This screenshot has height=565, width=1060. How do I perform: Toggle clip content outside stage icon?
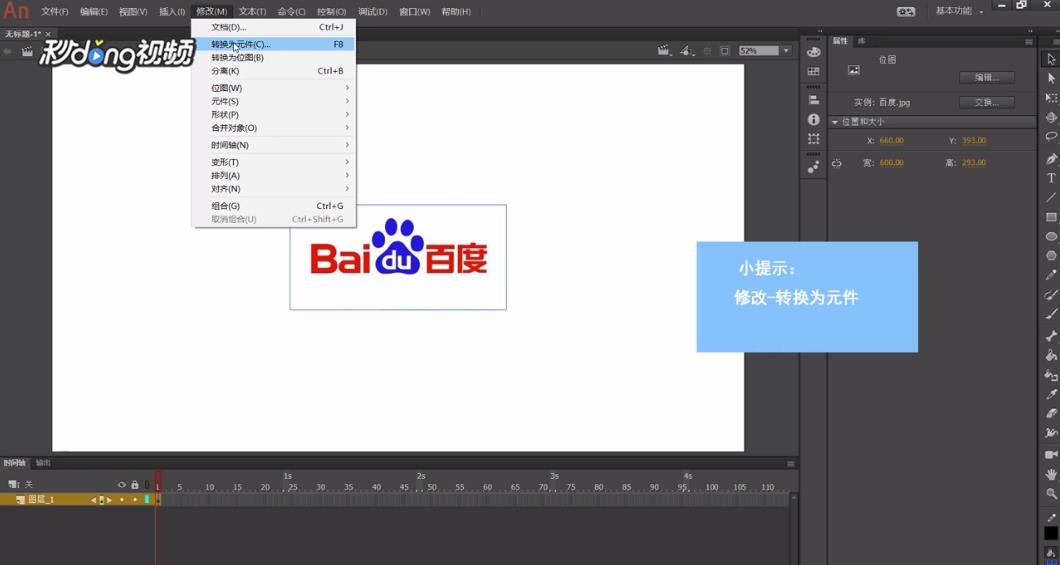click(725, 51)
